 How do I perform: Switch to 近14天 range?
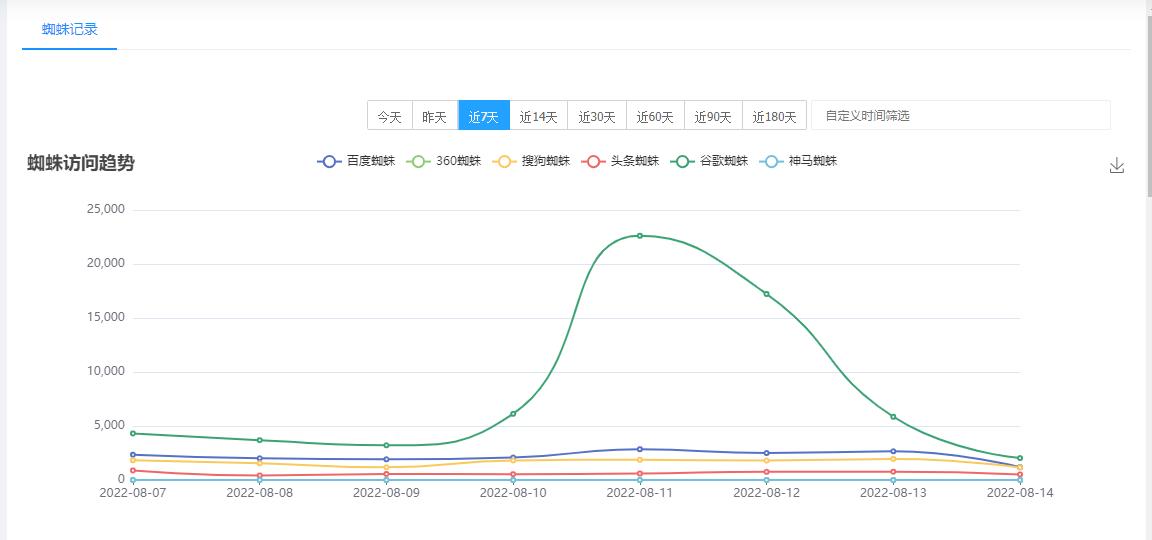539,116
